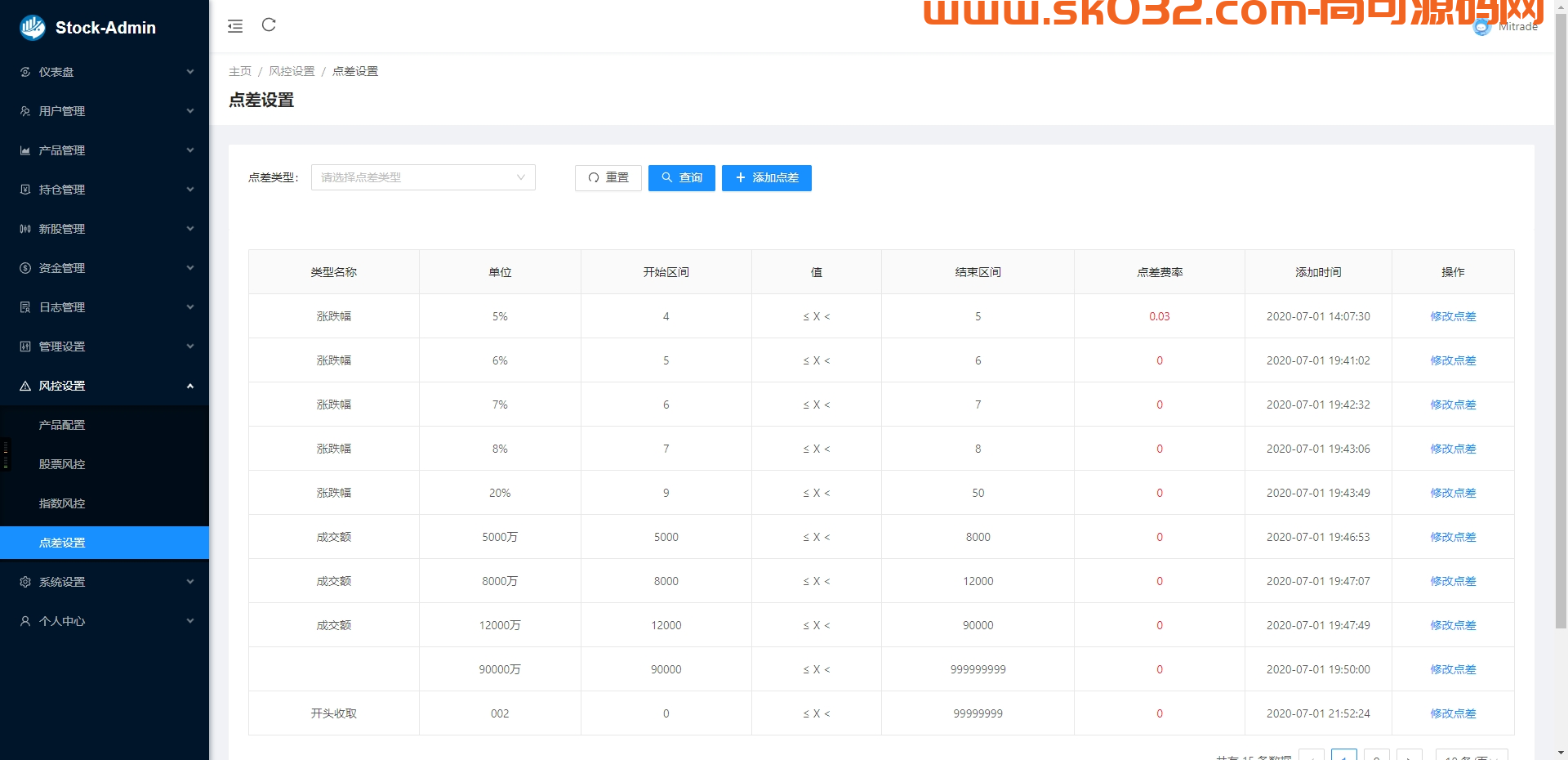Click the 查询 search button
1568x760 pixels.
tap(682, 178)
